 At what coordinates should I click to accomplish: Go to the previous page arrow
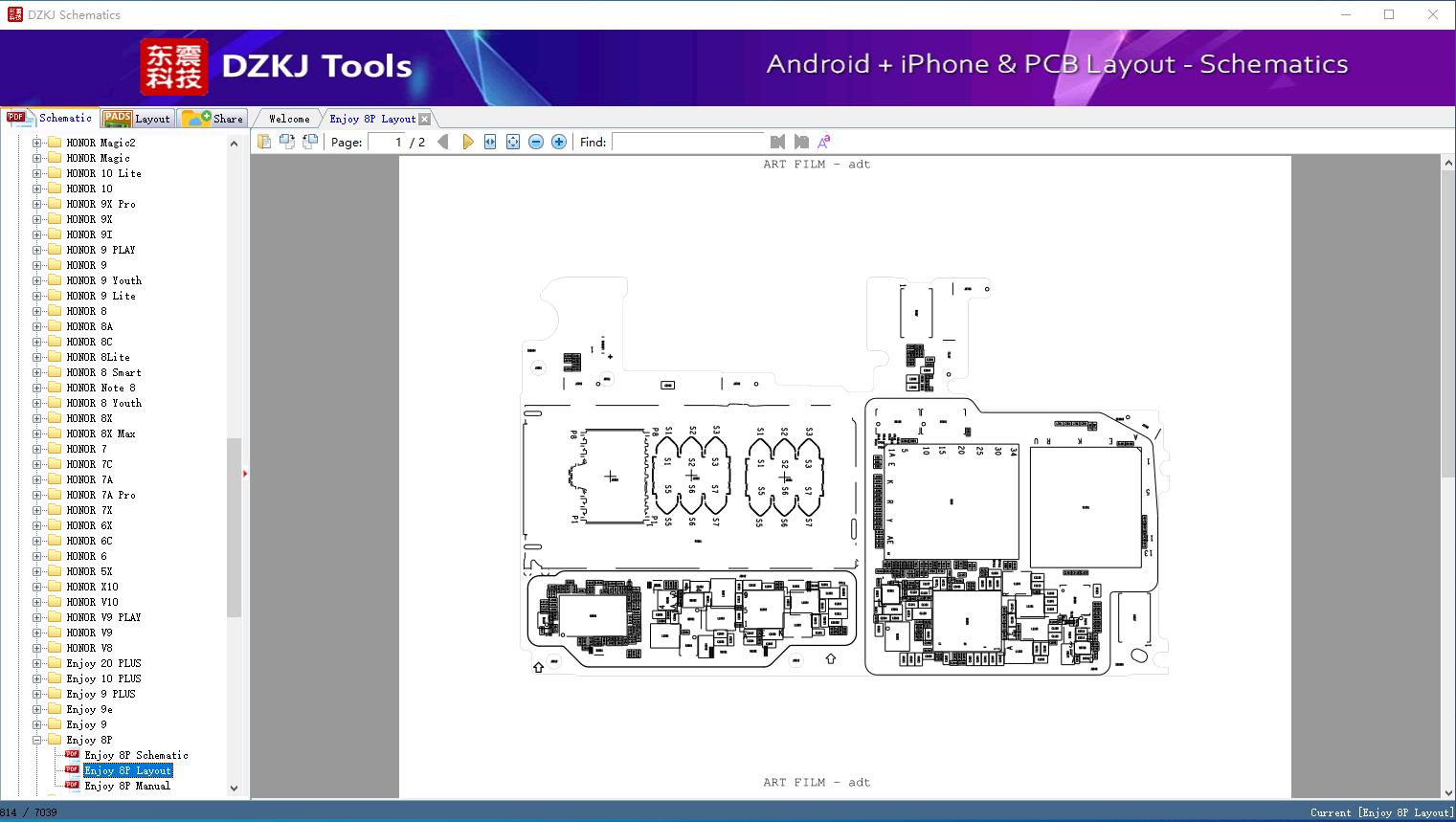[x=443, y=142]
